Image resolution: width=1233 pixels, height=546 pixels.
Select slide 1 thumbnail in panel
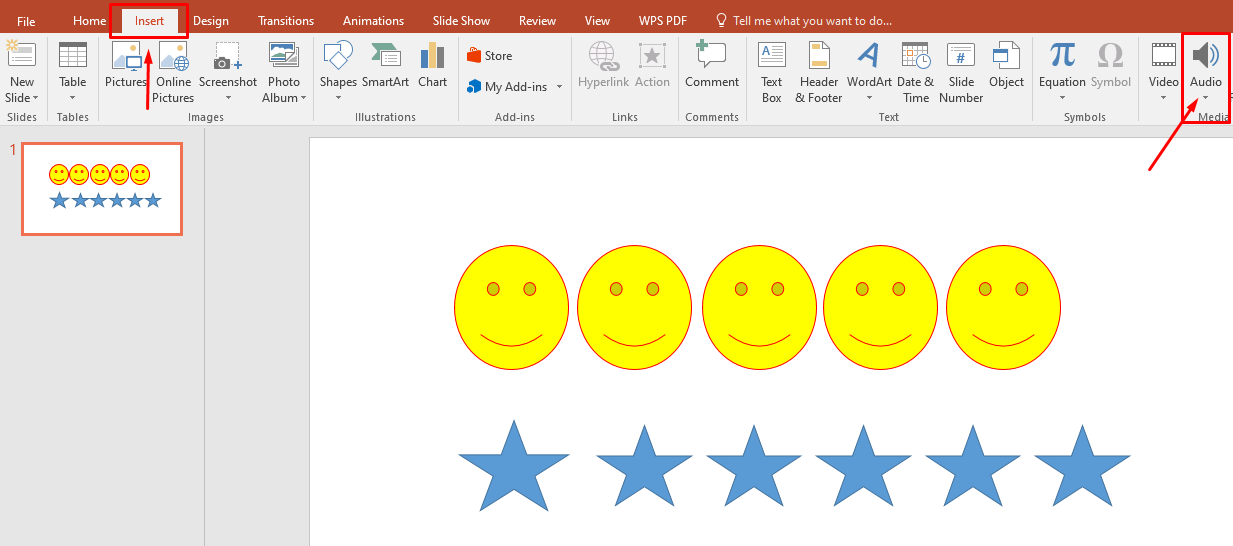pyautogui.click(x=102, y=189)
